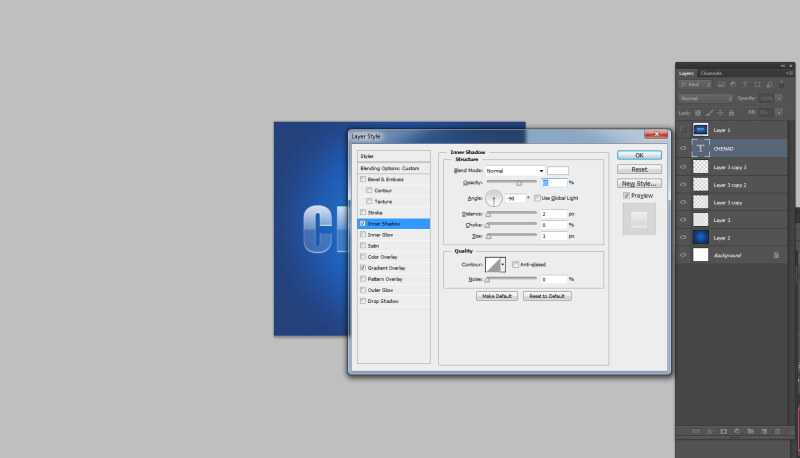Switch to the Channels tab
800x458 pixels.
coord(711,73)
